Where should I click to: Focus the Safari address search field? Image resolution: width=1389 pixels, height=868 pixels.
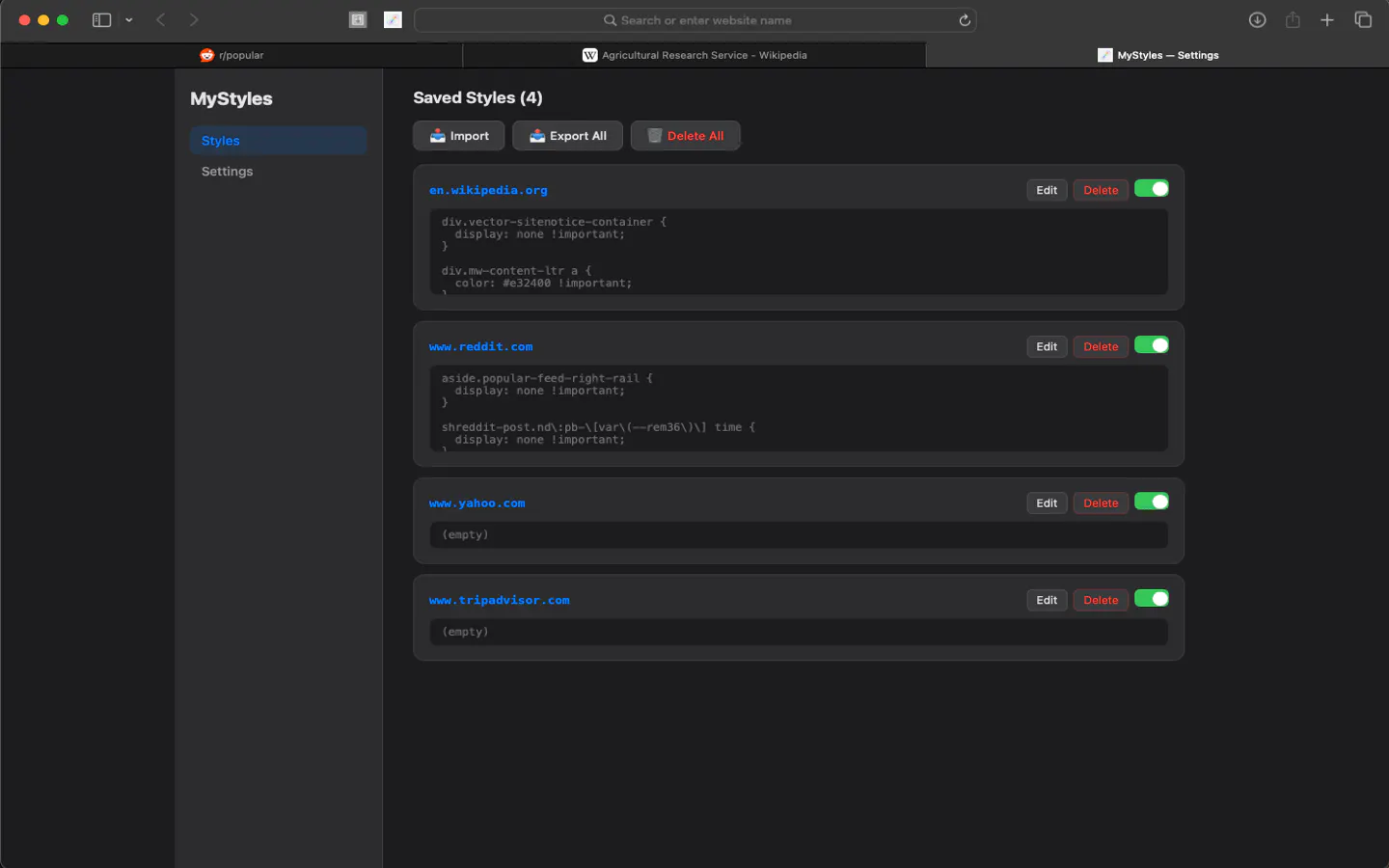coord(695,20)
